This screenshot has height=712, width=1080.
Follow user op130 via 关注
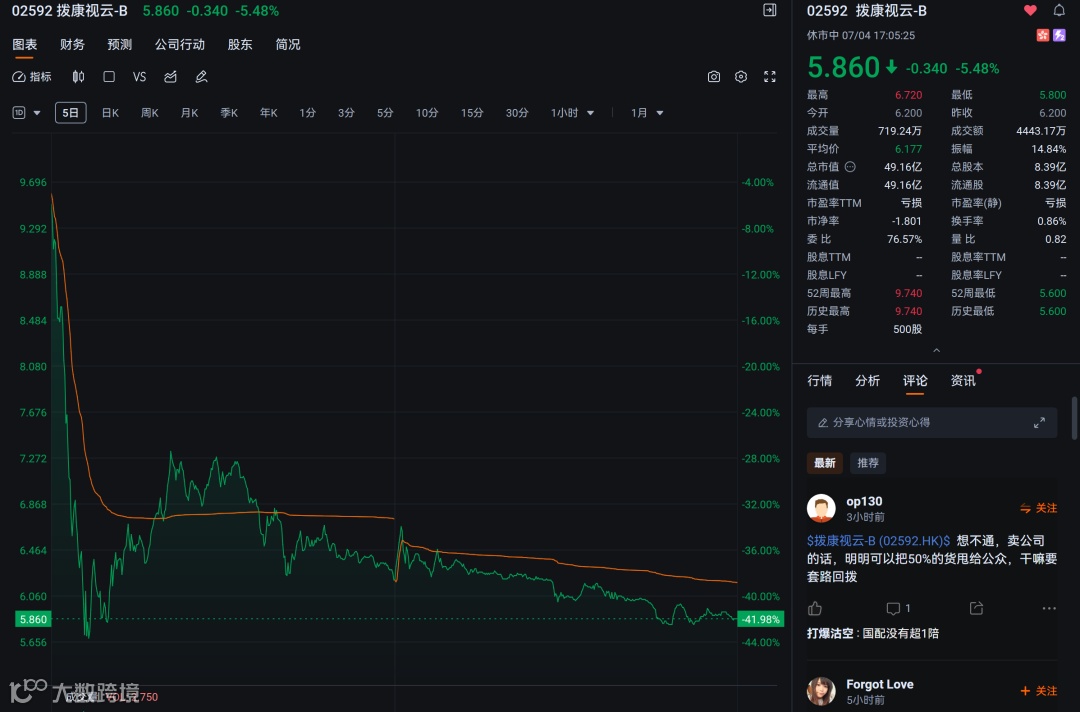tap(1038, 508)
